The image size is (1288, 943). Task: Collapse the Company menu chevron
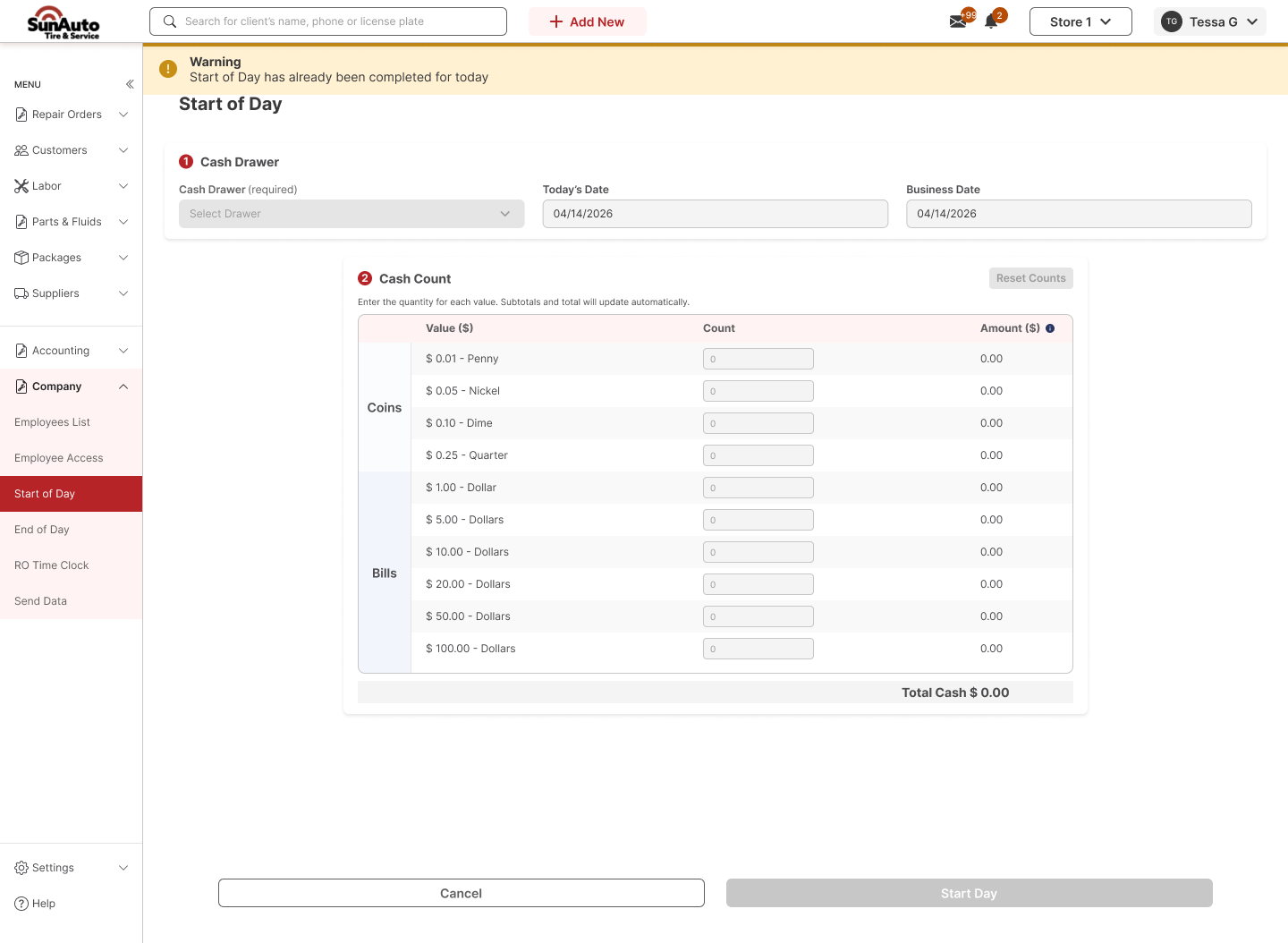point(123,387)
